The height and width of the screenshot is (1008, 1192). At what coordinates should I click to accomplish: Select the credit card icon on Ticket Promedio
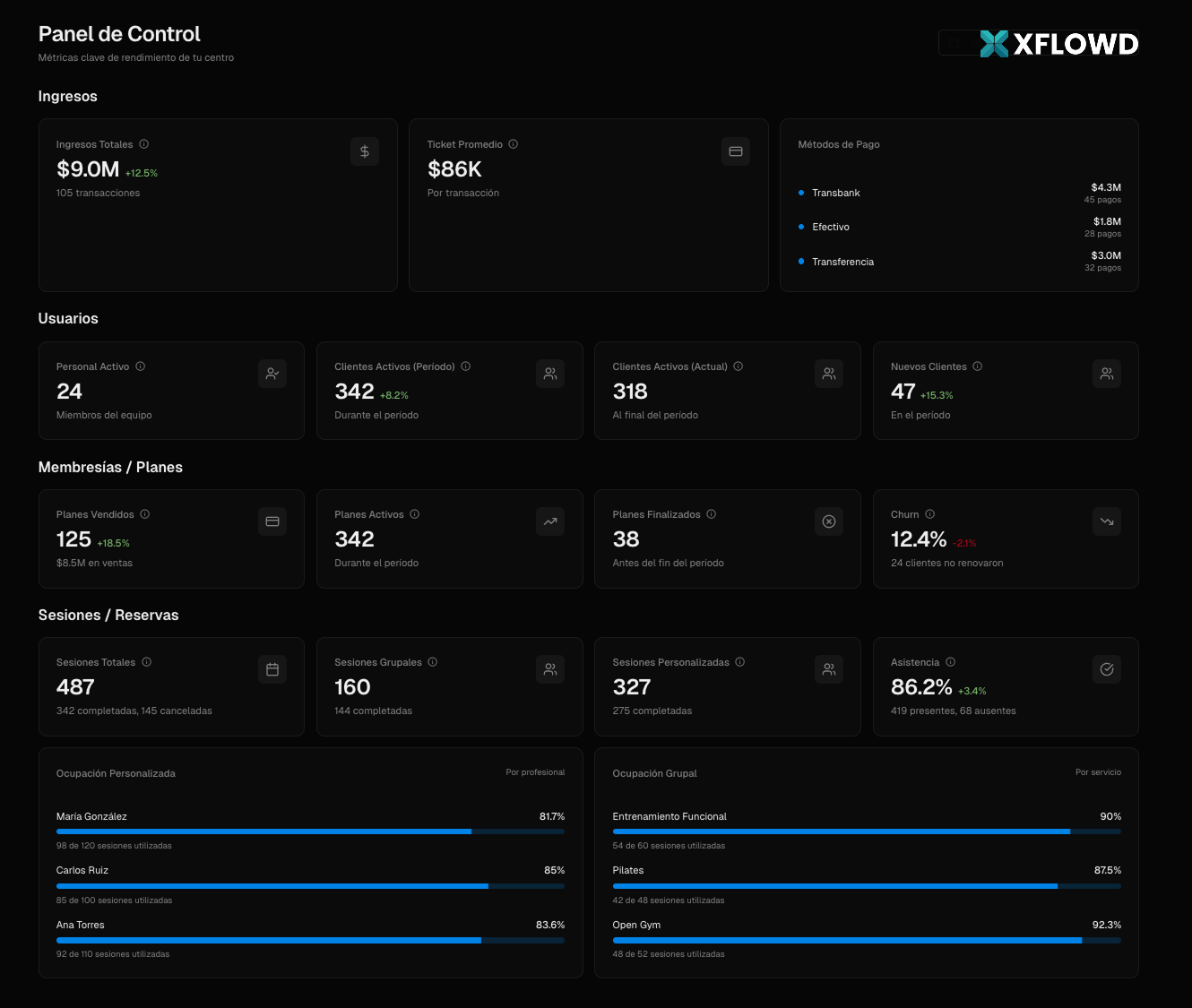coord(735,151)
